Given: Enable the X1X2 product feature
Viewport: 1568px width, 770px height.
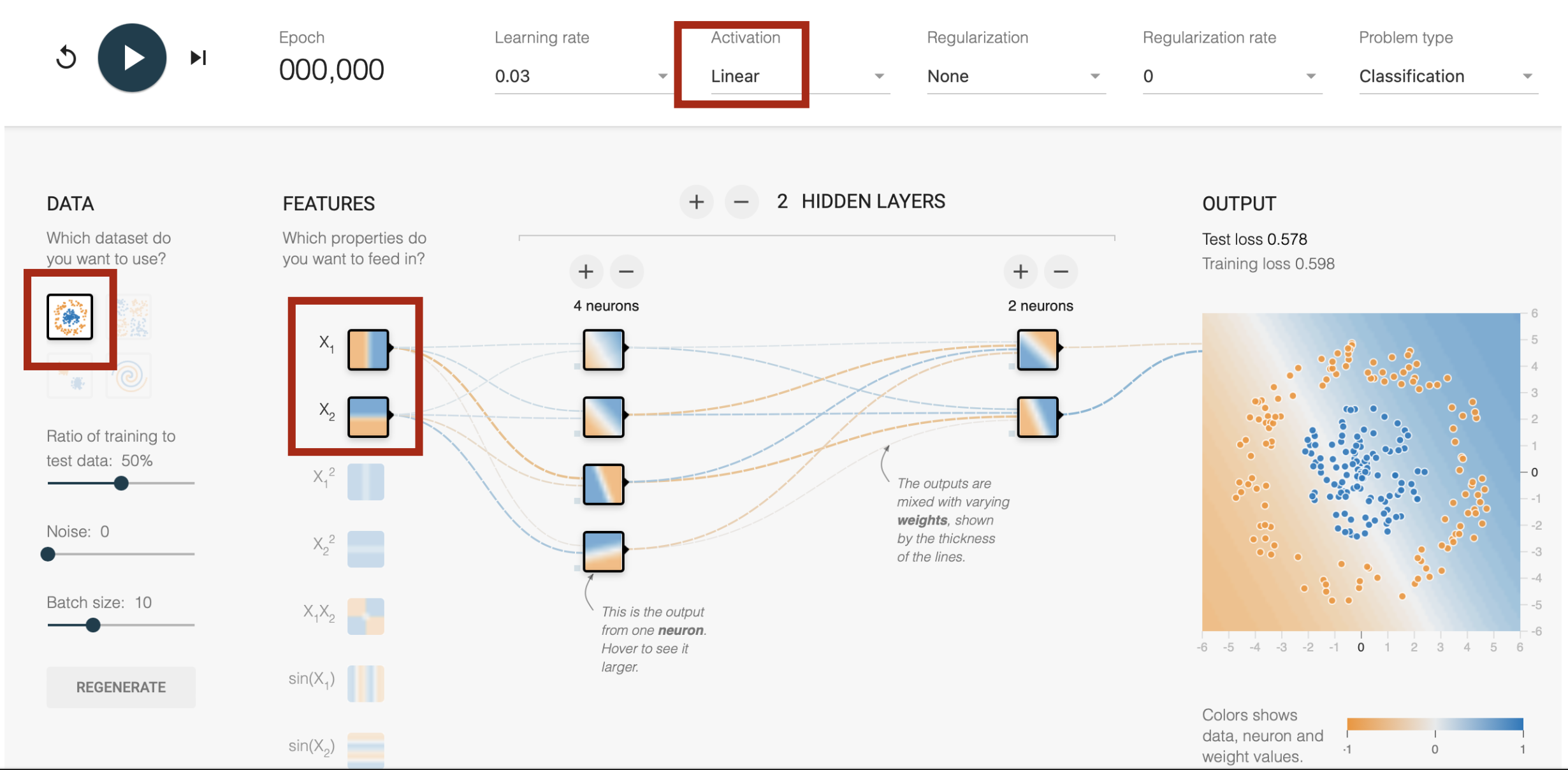Looking at the screenshot, I should tap(366, 616).
